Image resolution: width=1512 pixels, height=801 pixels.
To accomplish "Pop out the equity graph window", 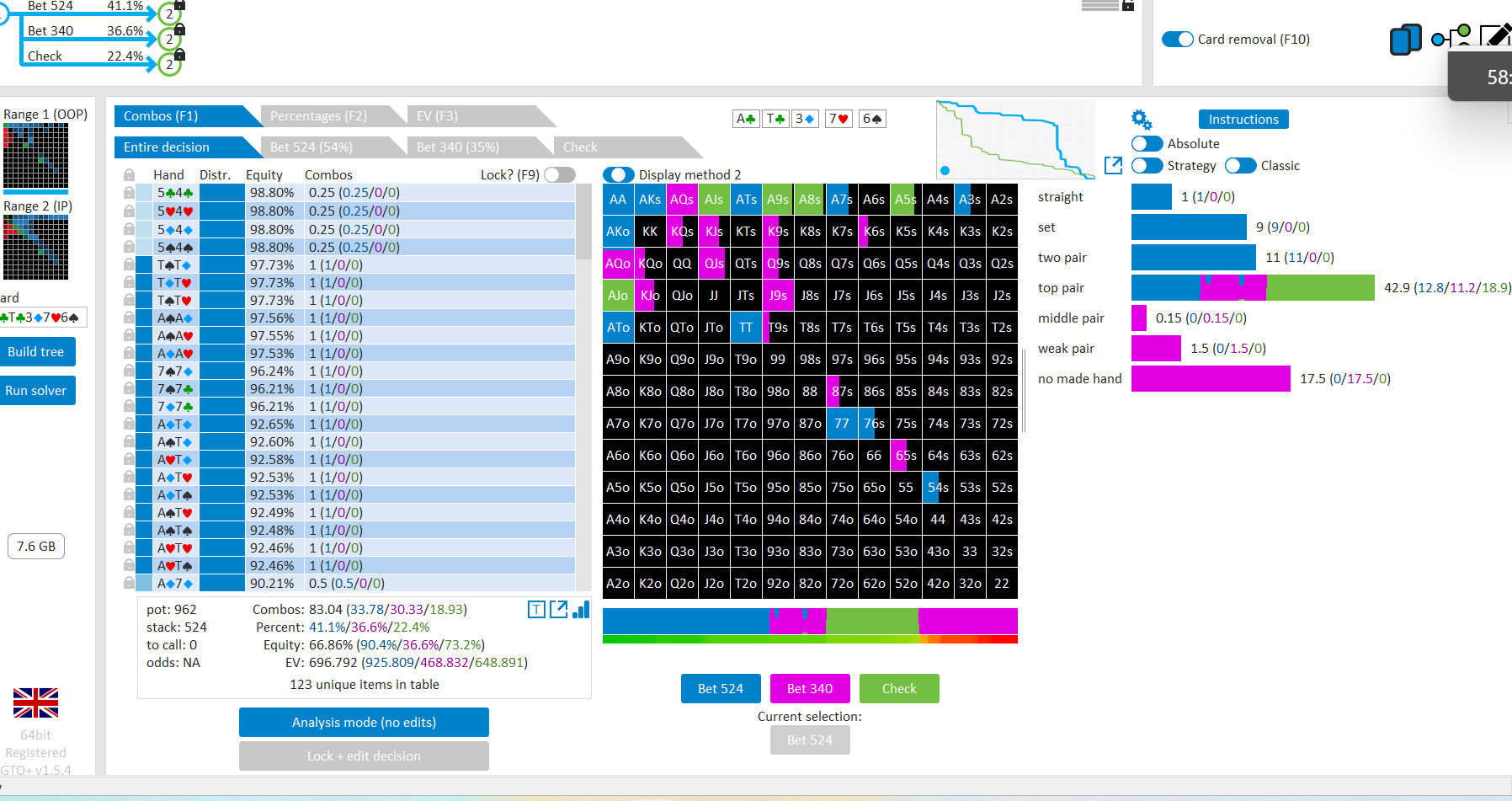I will point(1113,165).
